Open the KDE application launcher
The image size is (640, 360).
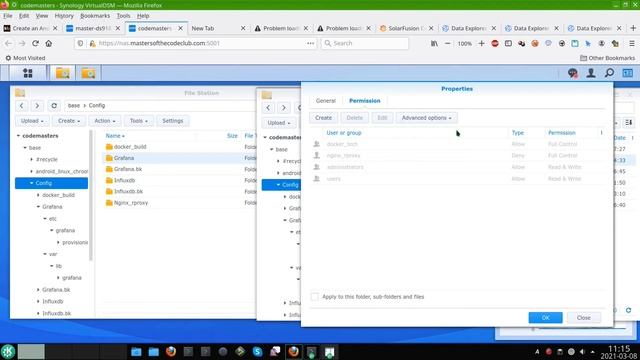point(8,351)
